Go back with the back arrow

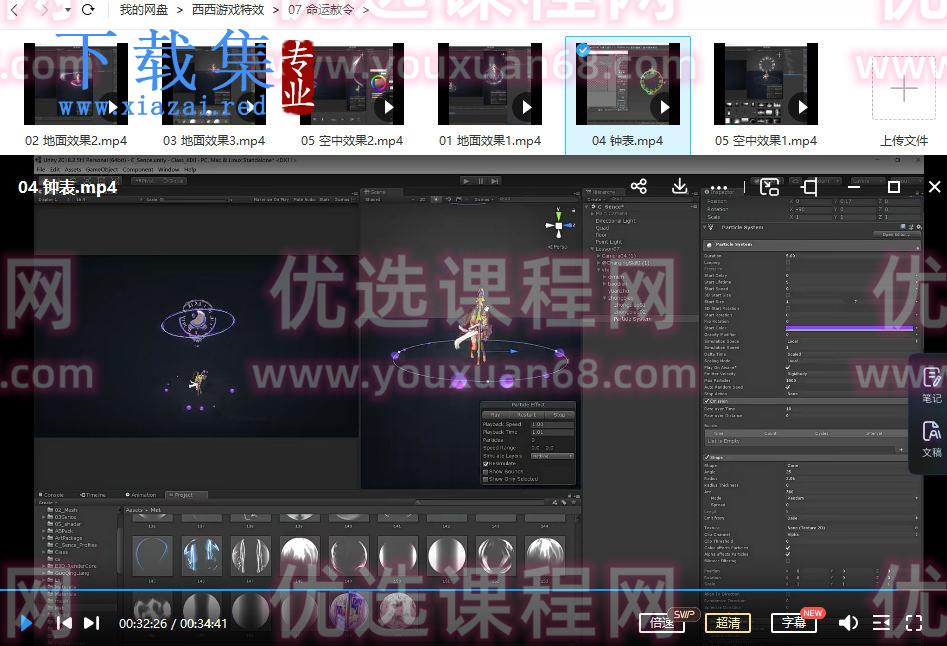click(15, 10)
